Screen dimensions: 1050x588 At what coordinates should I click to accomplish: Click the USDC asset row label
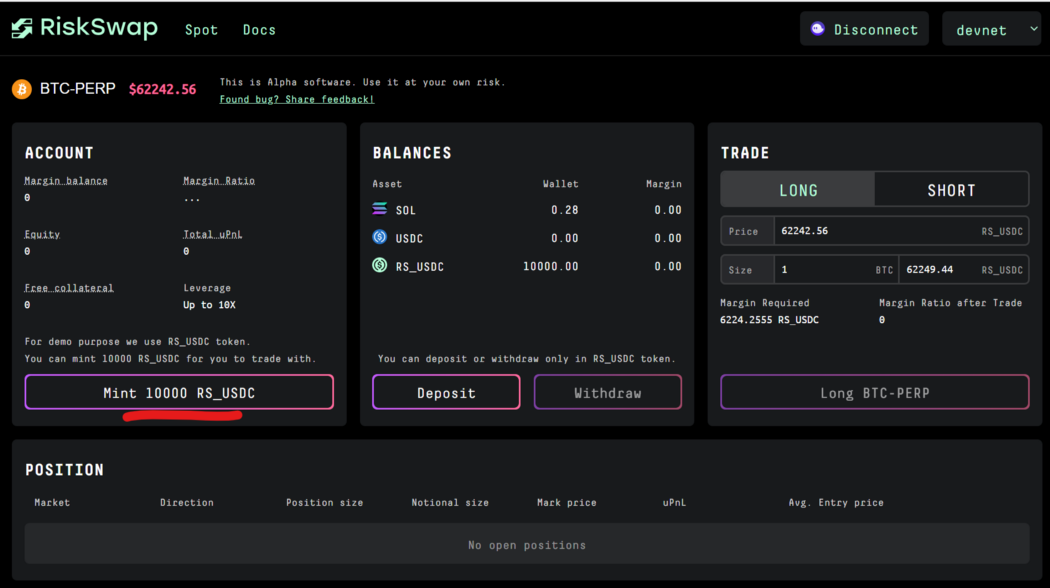pyautogui.click(x=409, y=238)
